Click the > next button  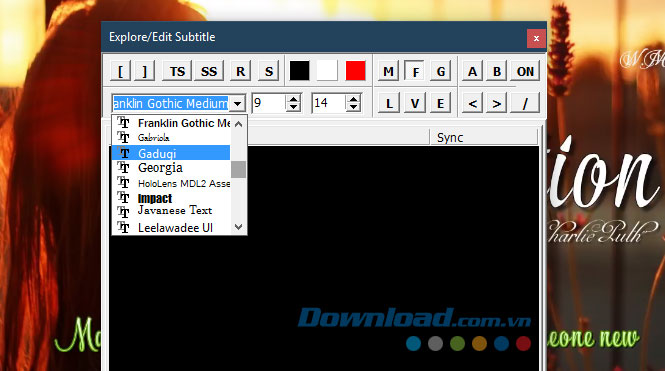tap(497, 103)
